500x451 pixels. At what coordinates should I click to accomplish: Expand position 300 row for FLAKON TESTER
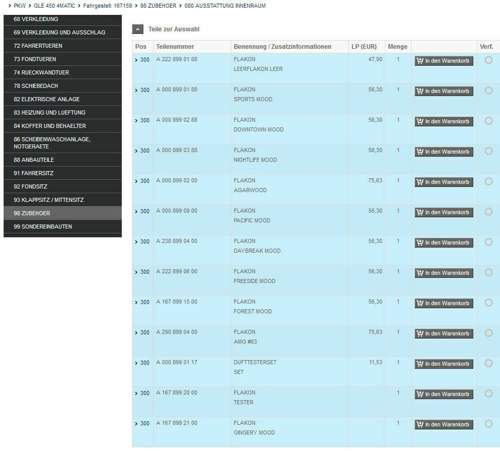pos(142,393)
